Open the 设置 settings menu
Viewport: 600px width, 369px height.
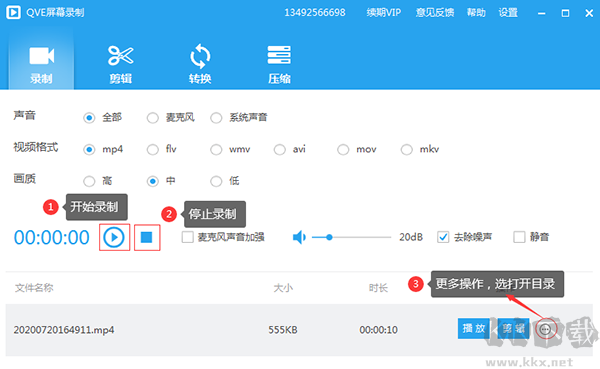pyautogui.click(x=508, y=13)
